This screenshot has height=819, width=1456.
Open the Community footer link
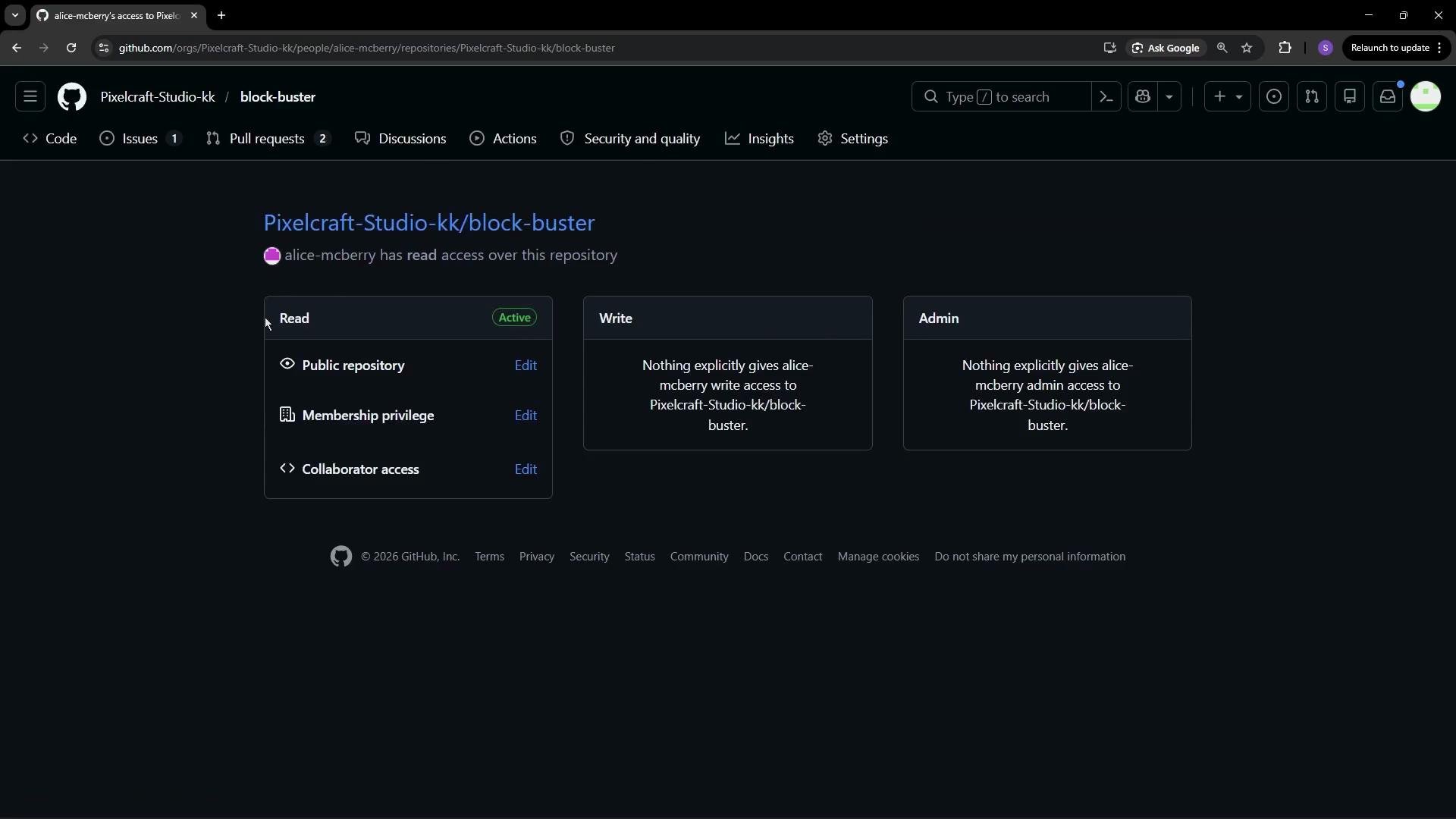[x=699, y=557]
